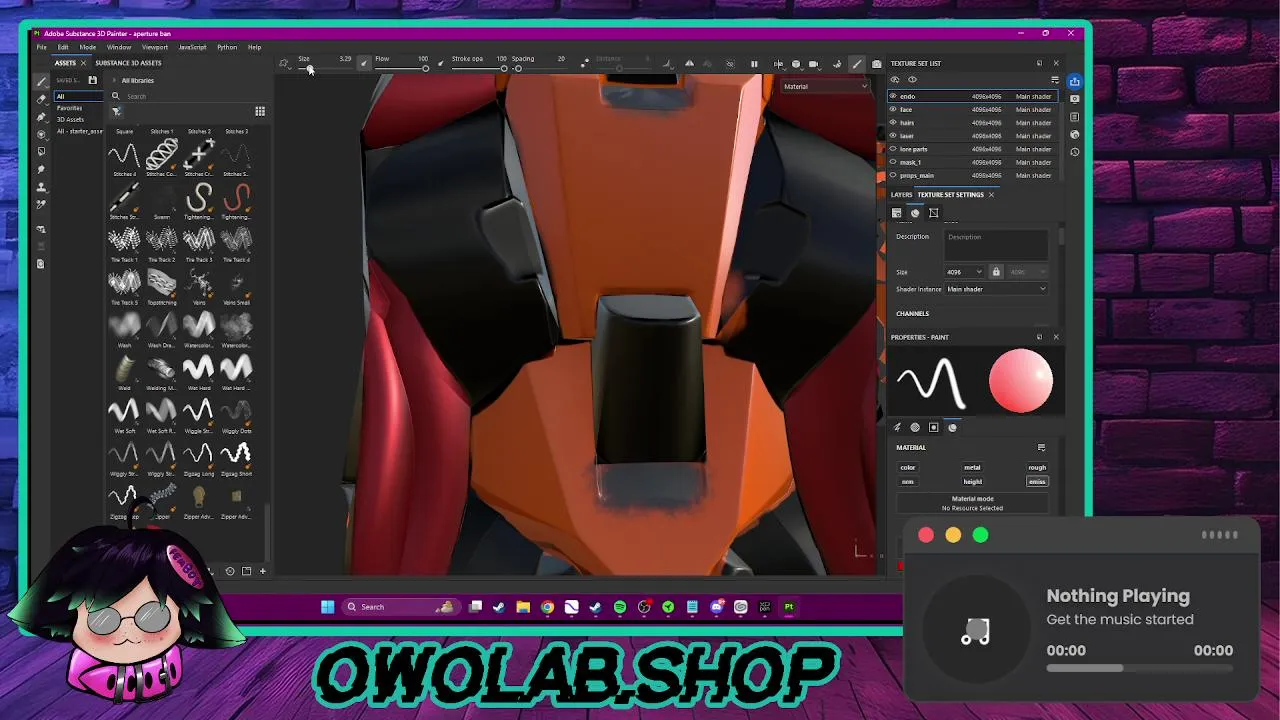
Task: Open the asset filter funnel icon
Action: (x=116, y=111)
